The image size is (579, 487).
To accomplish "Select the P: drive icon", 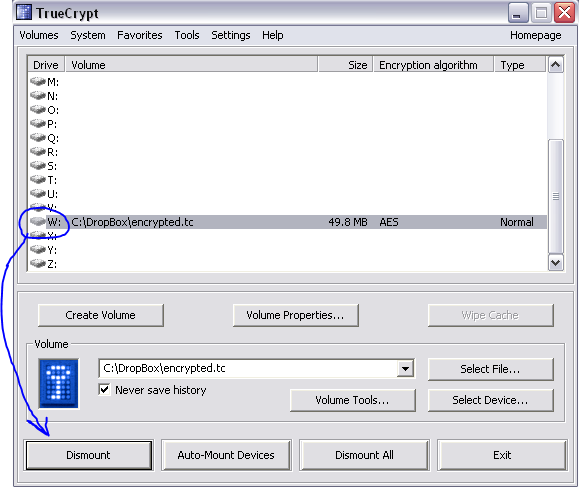I will point(38,123).
